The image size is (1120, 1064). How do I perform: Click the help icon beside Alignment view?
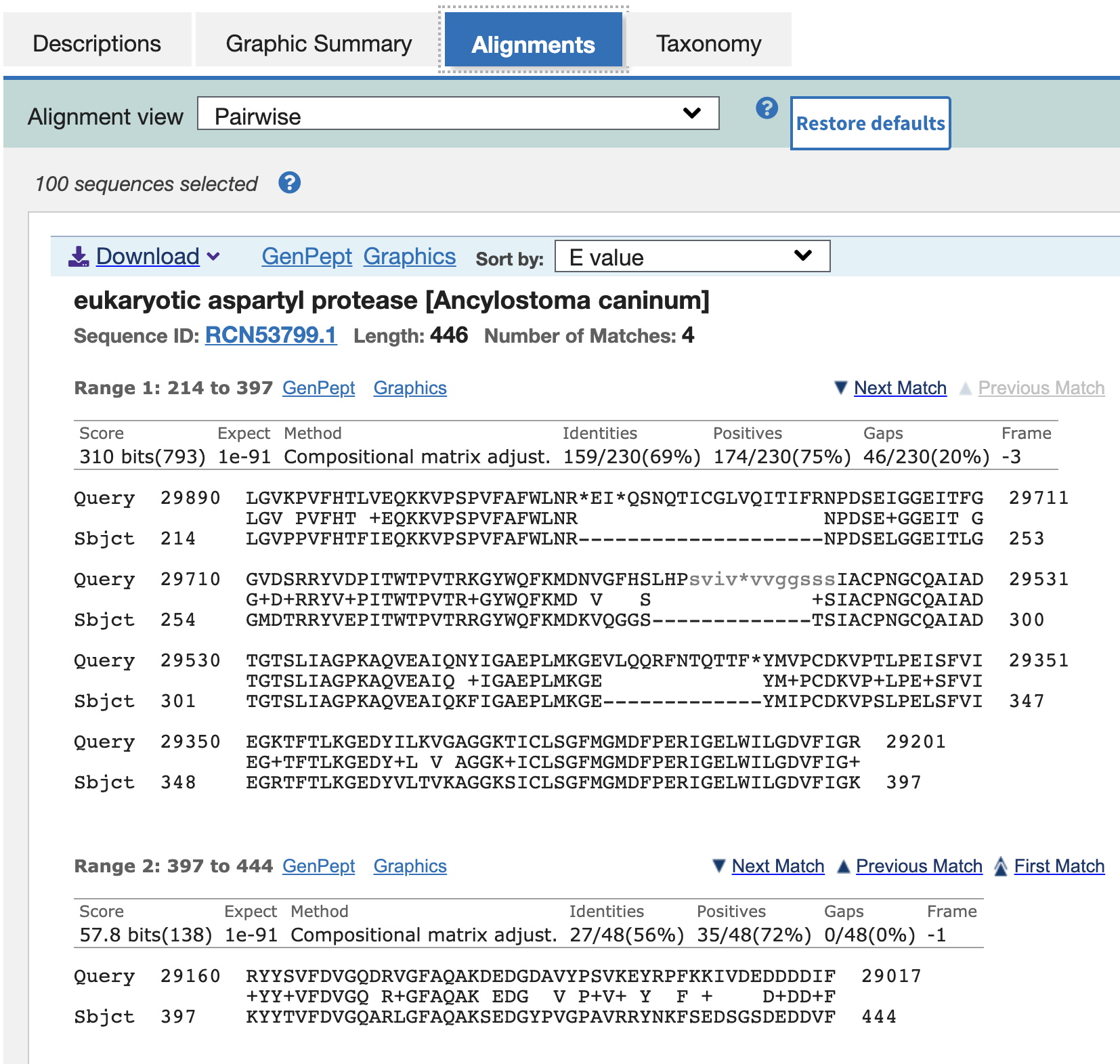(767, 108)
